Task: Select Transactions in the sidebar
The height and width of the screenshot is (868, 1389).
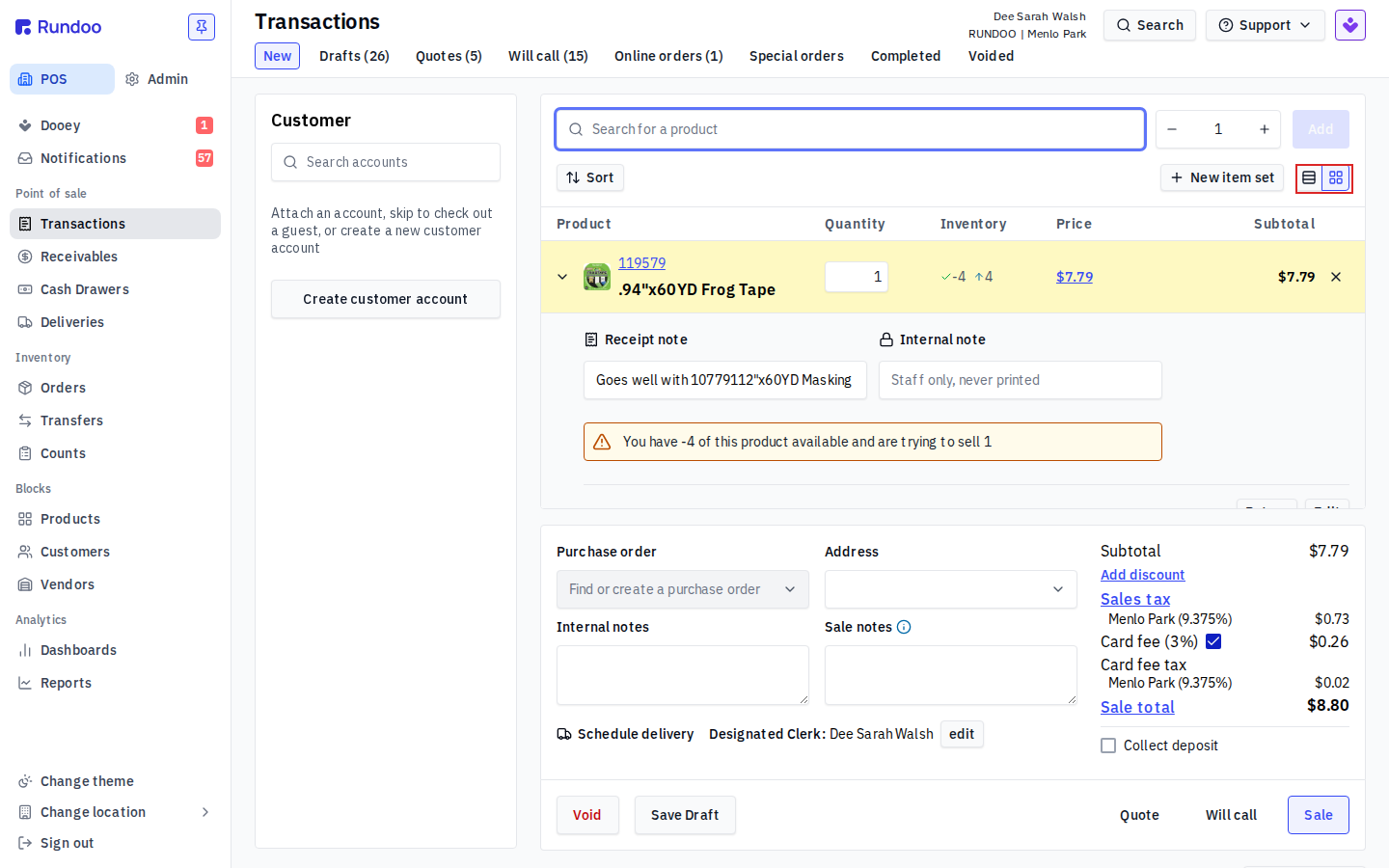Action: [x=115, y=224]
